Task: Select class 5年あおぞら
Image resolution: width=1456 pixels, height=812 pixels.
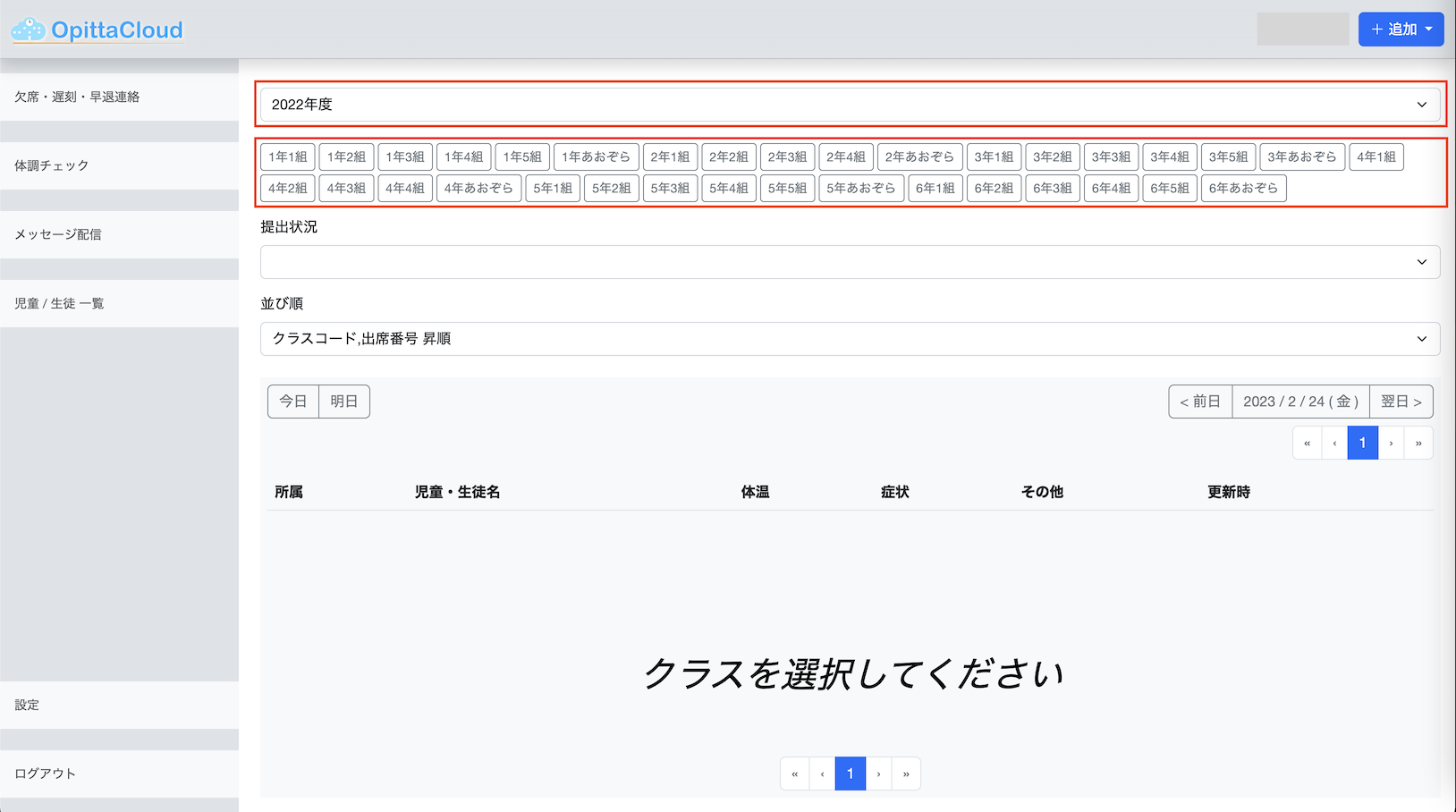Action: (861, 189)
